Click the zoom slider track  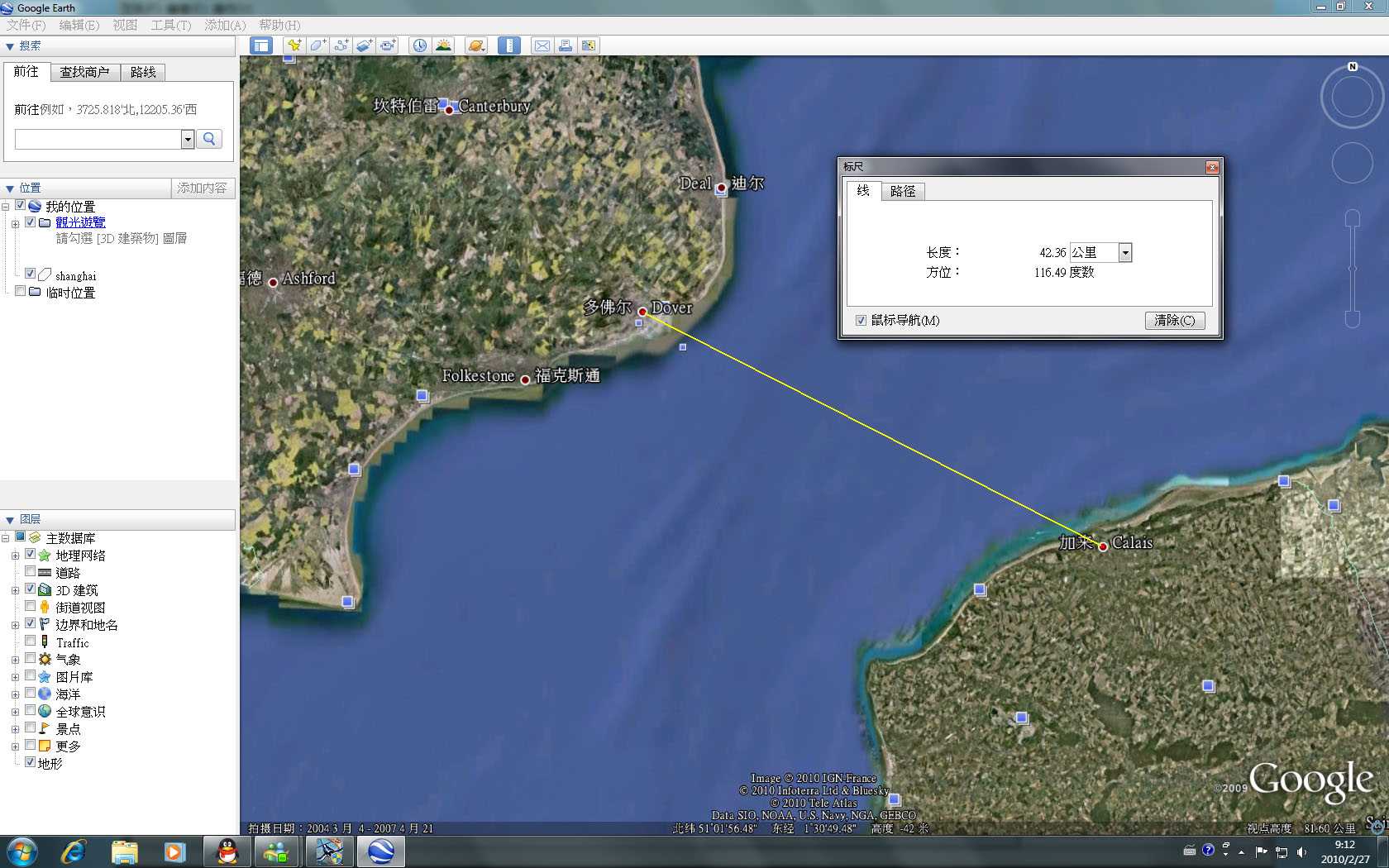pyautogui.click(x=1353, y=269)
